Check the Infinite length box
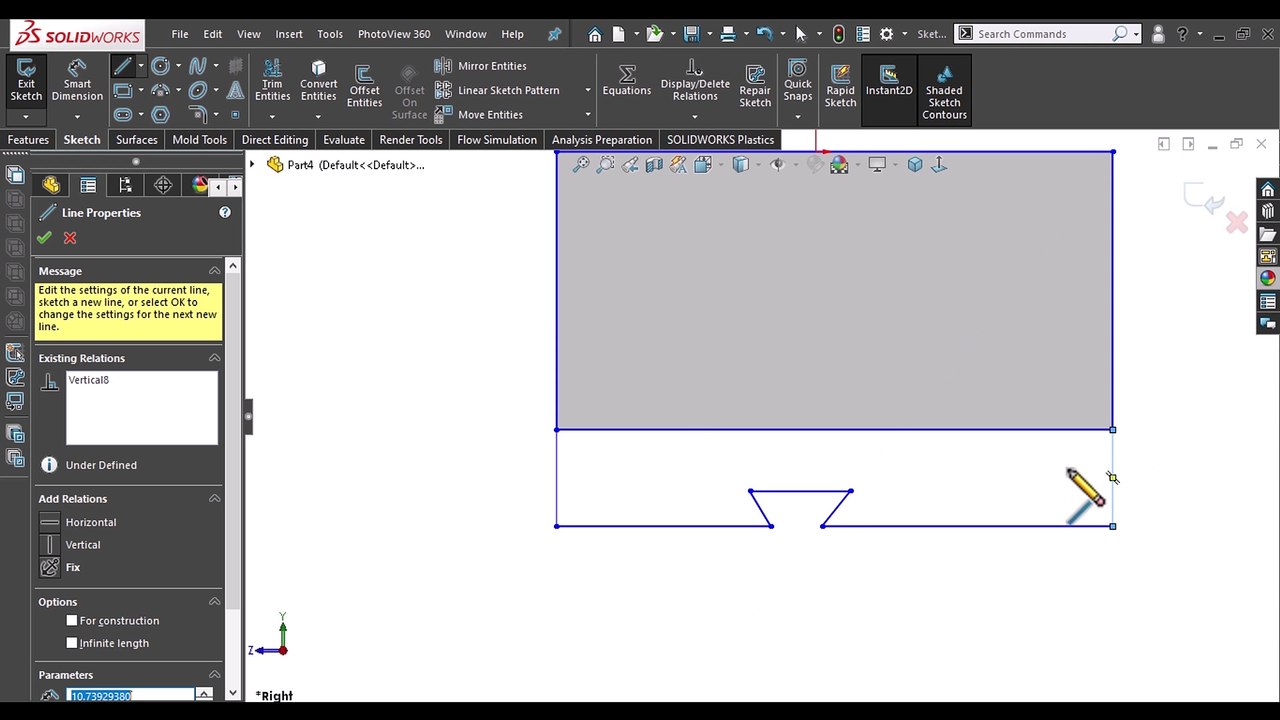This screenshot has height=720, width=1280. coord(71,643)
